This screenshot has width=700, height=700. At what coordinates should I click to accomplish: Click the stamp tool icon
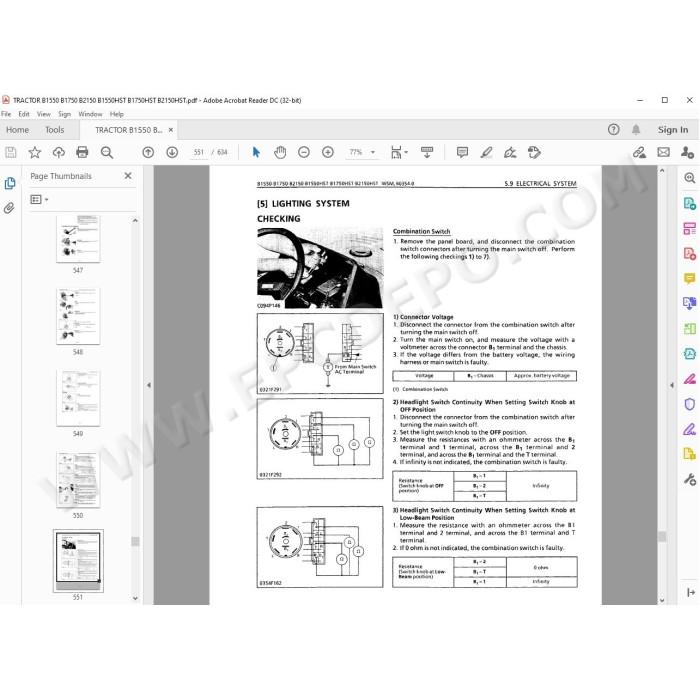534,153
